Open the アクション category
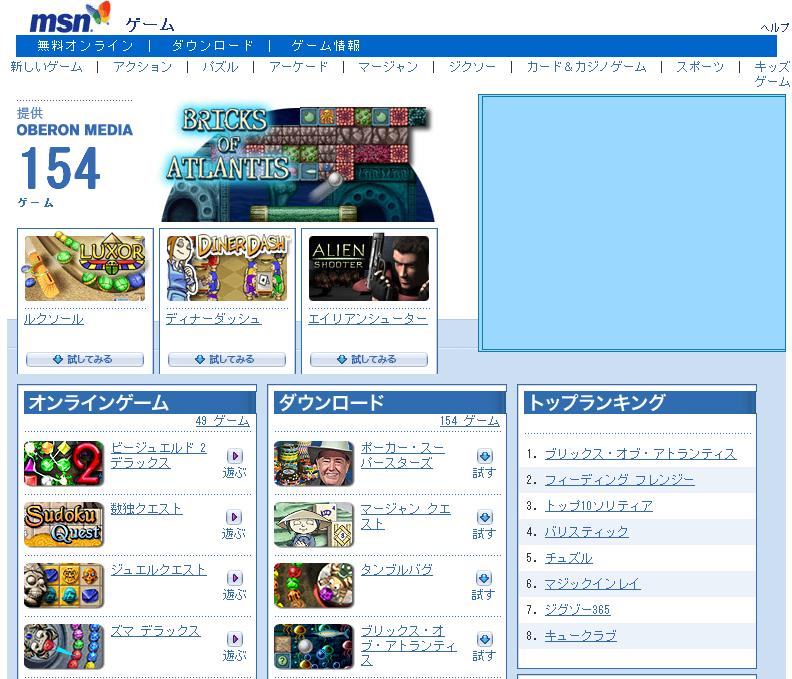 [x=142, y=67]
